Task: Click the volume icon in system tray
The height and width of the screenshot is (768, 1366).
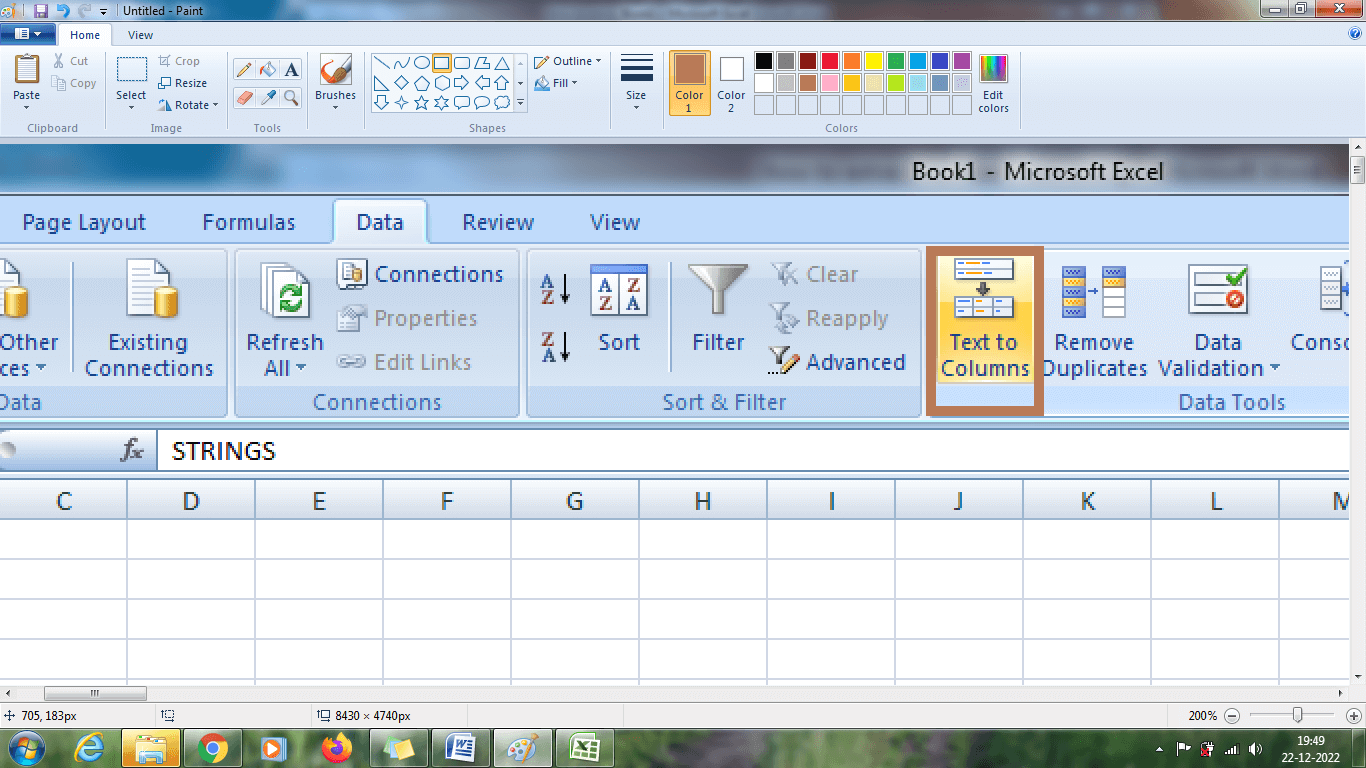Action: pos(1254,749)
